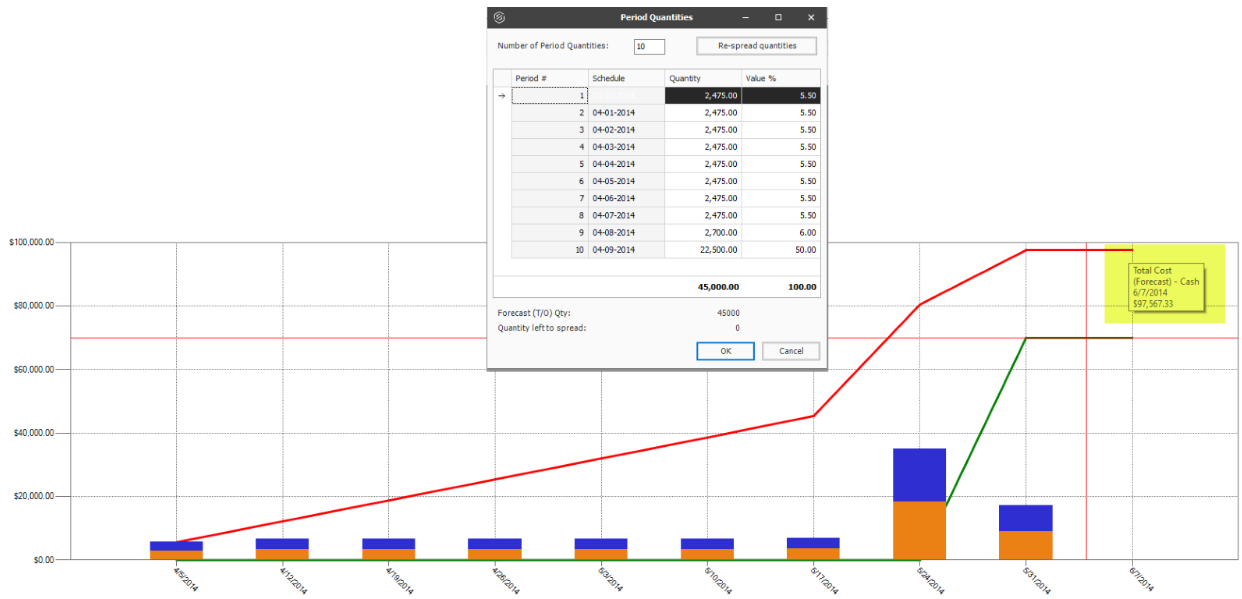Close the Period Quantities window
This screenshot has height=599, width=1242.
point(811,17)
